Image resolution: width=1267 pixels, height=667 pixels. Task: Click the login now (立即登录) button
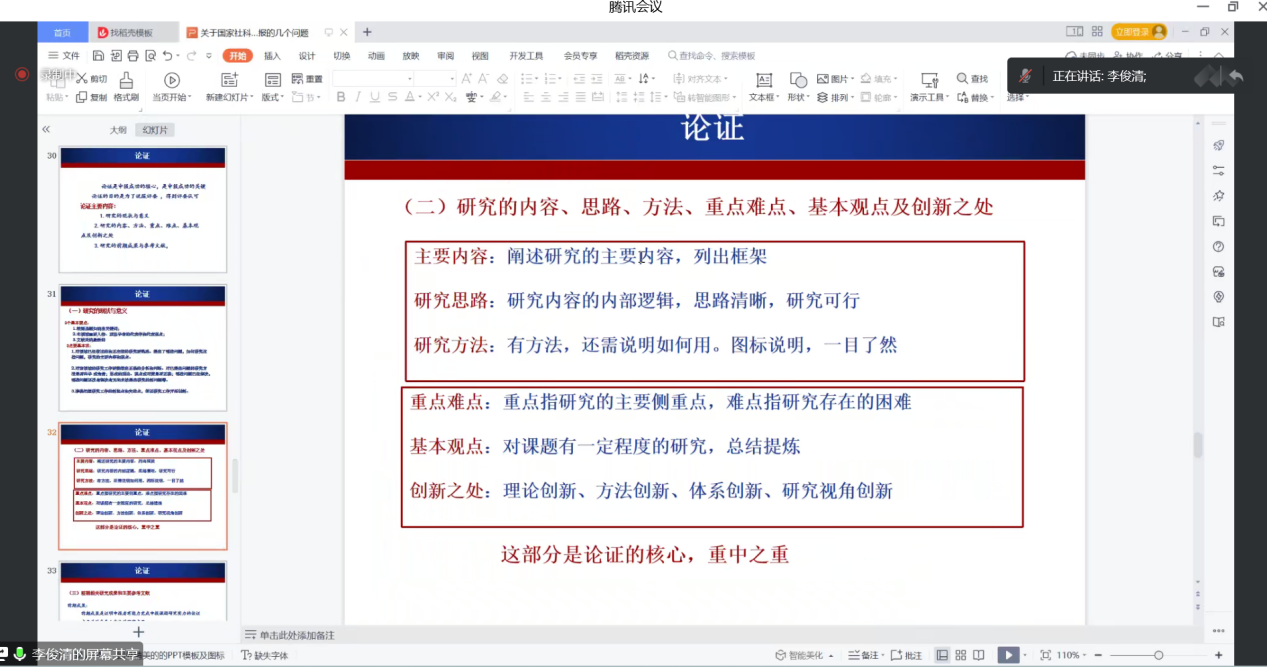pos(1139,32)
